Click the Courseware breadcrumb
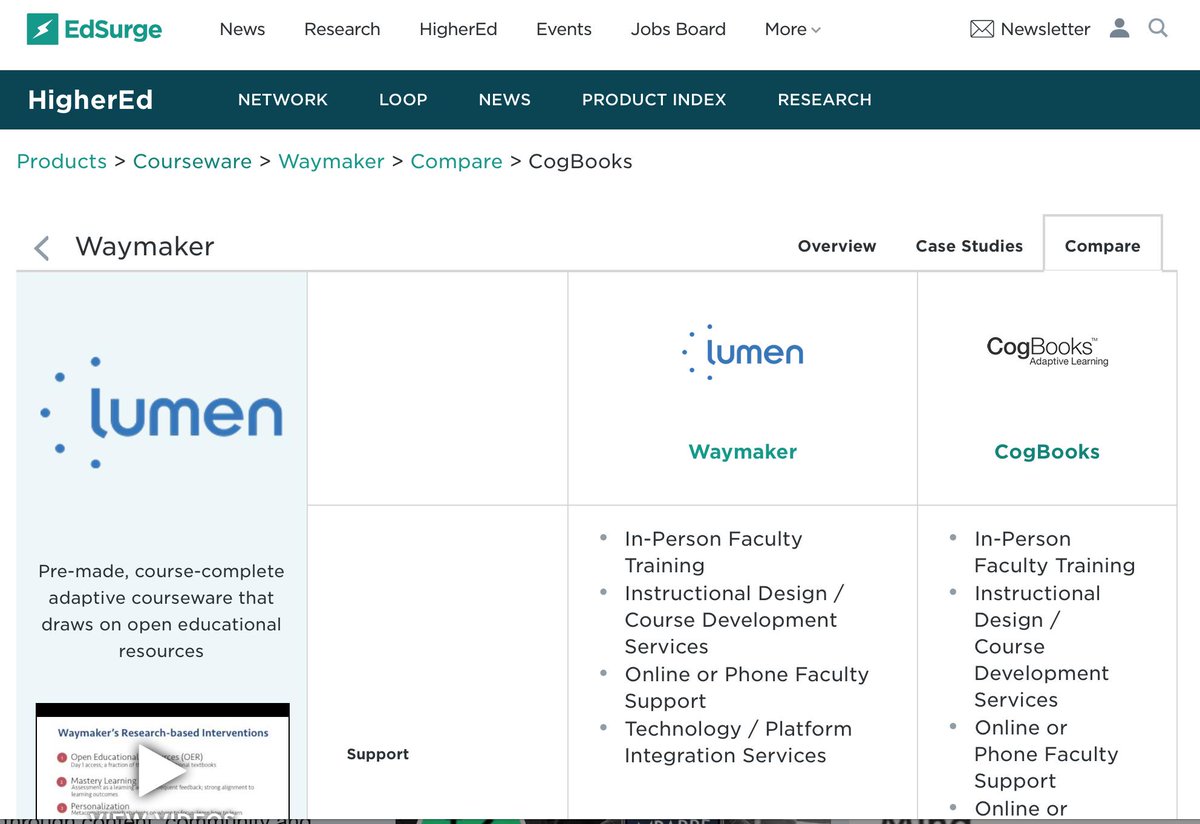1200x824 pixels. click(192, 161)
